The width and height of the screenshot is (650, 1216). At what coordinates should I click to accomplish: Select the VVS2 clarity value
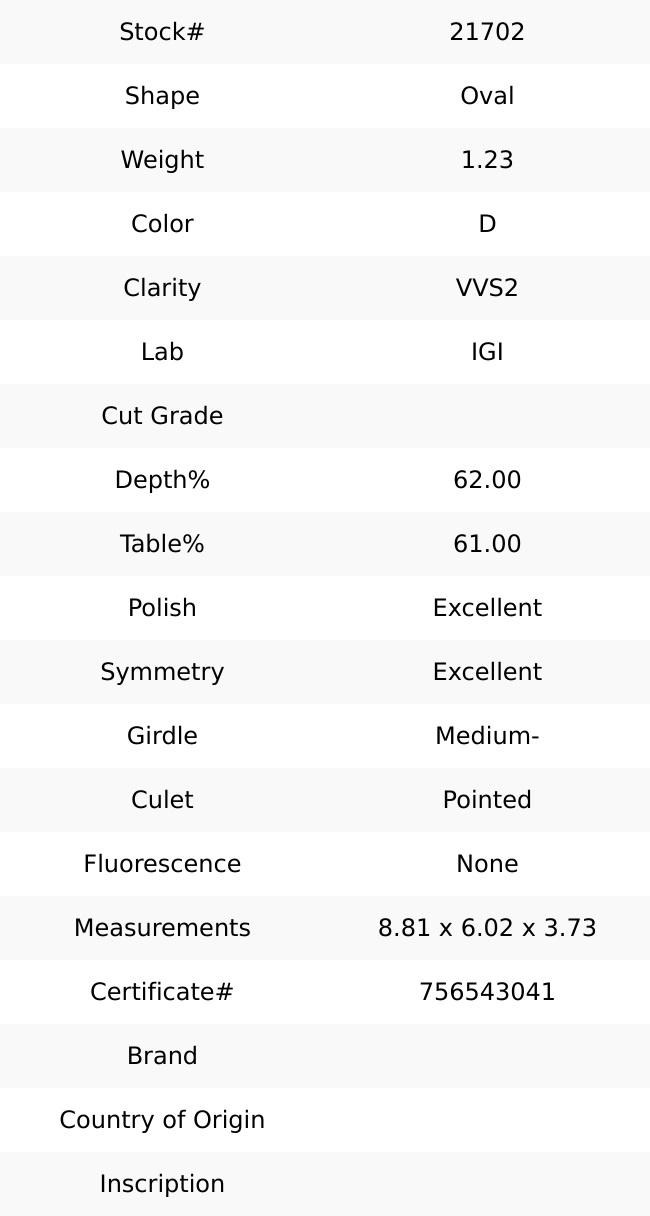pos(487,288)
